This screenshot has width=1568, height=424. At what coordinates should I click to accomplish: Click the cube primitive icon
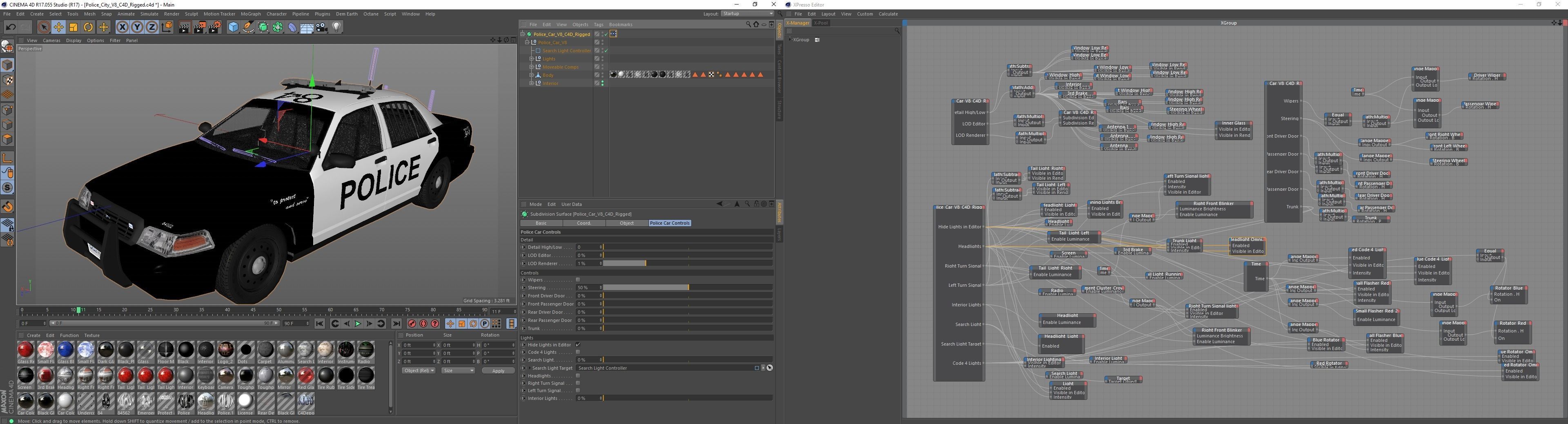click(233, 27)
